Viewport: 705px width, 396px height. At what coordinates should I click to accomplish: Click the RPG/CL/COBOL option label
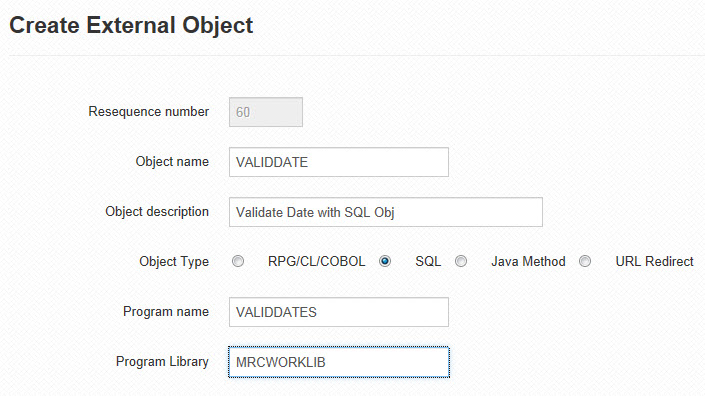tap(317, 262)
